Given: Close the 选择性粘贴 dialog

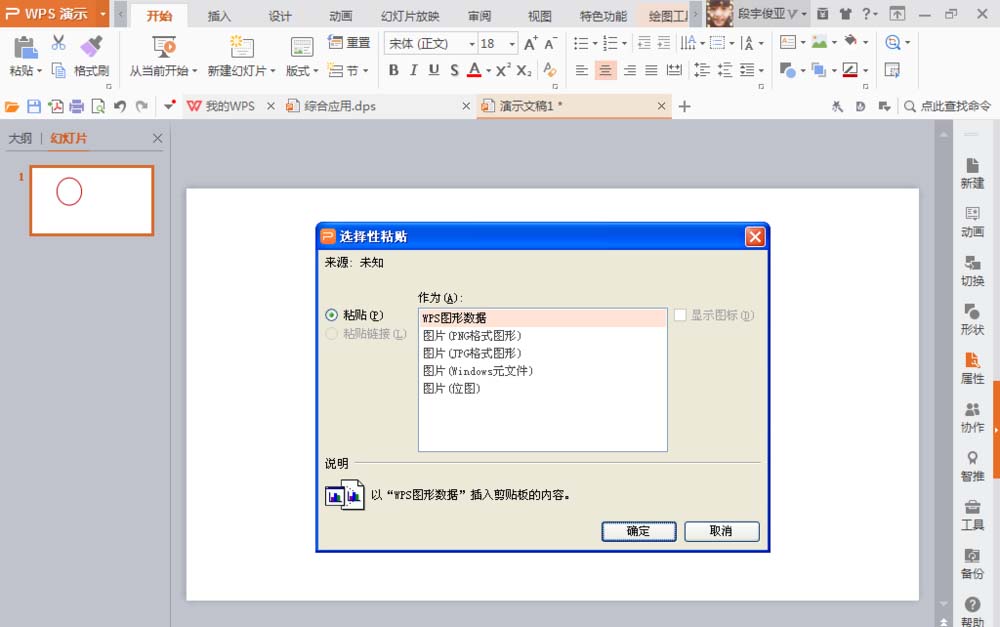Looking at the screenshot, I should pos(755,237).
